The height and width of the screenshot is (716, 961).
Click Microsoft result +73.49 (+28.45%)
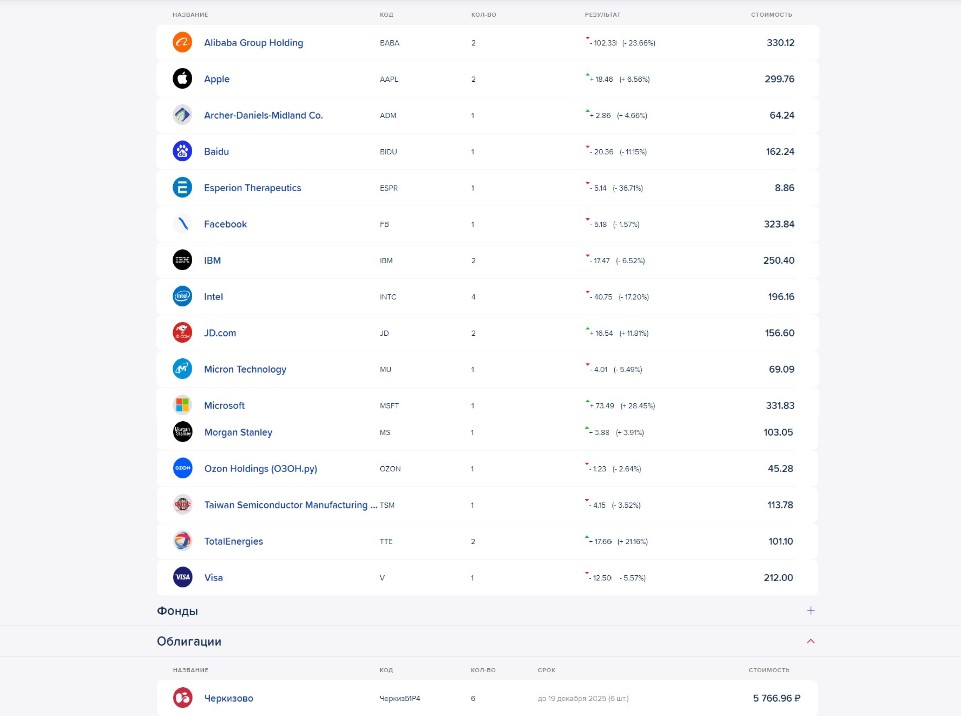click(x=620, y=406)
